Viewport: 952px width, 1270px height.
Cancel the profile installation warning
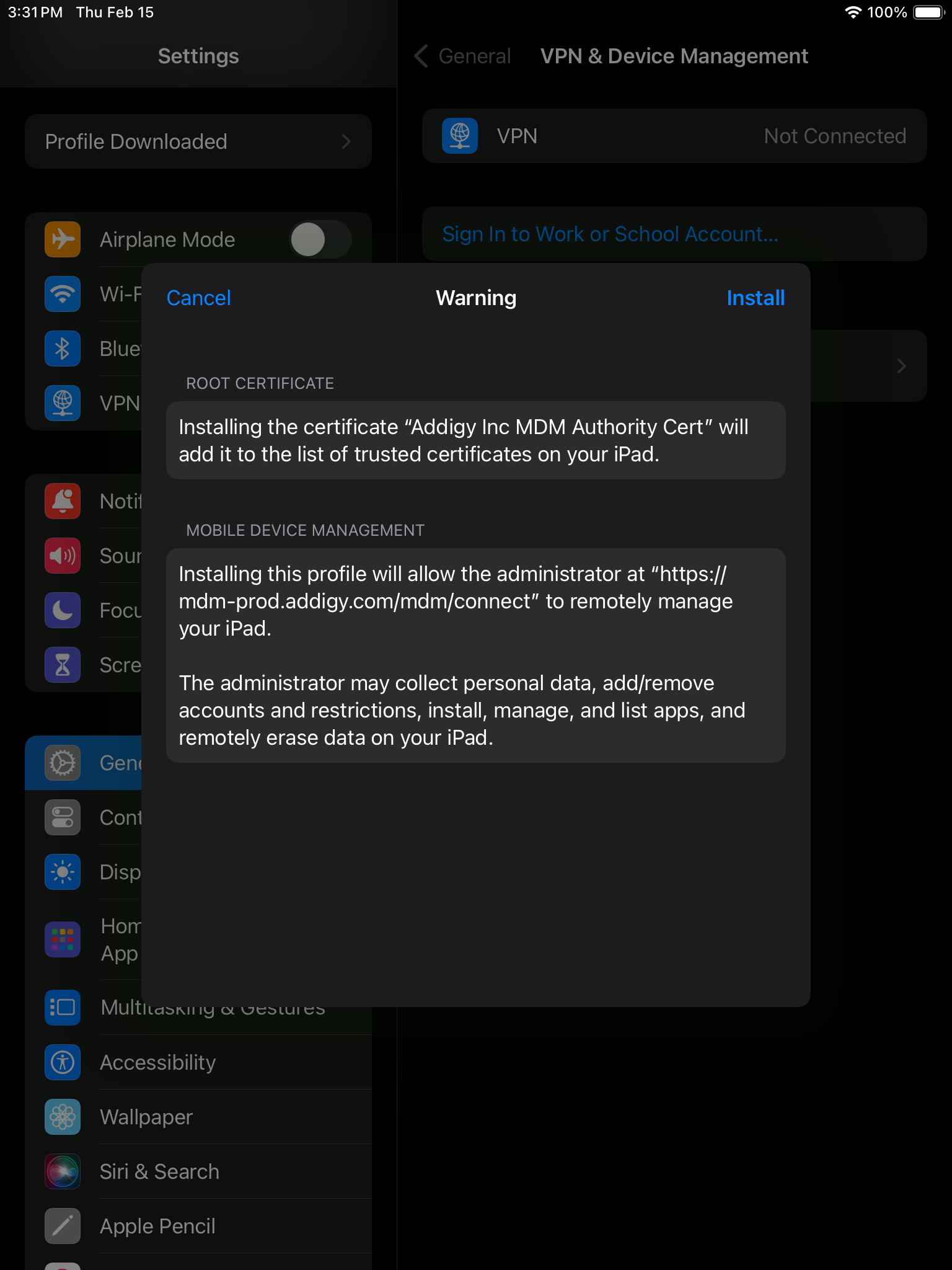[198, 298]
